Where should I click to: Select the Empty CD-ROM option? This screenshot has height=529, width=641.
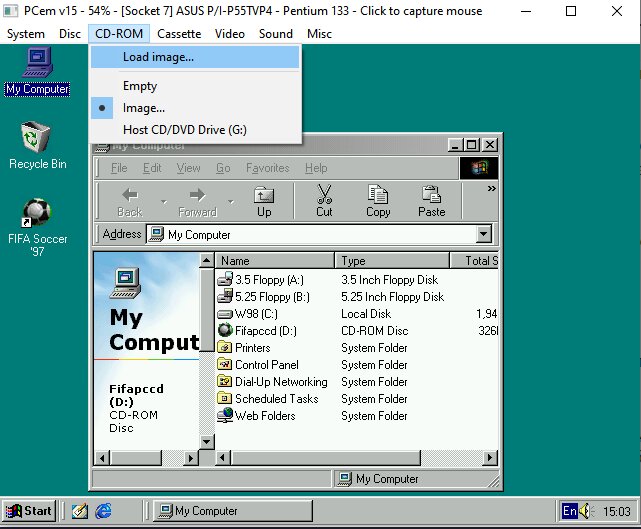[195, 86]
